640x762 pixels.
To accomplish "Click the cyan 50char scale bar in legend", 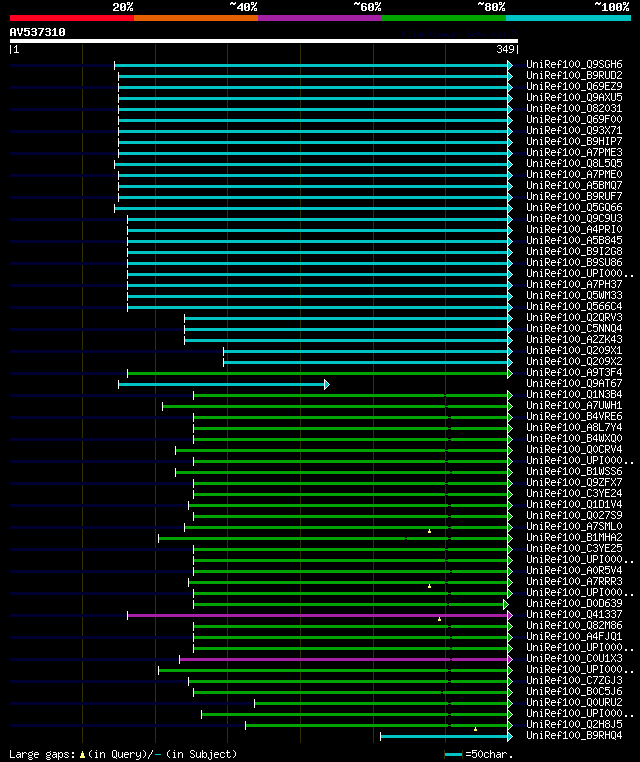I will coord(453,755).
